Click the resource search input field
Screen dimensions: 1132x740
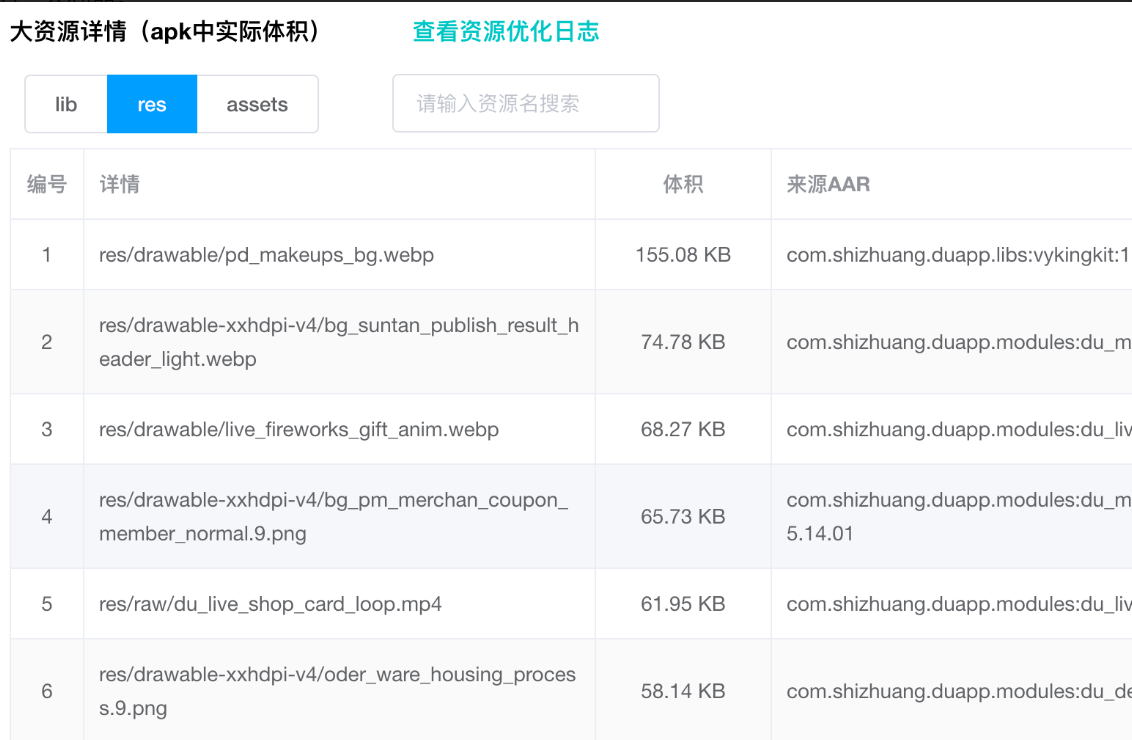click(x=525, y=103)
